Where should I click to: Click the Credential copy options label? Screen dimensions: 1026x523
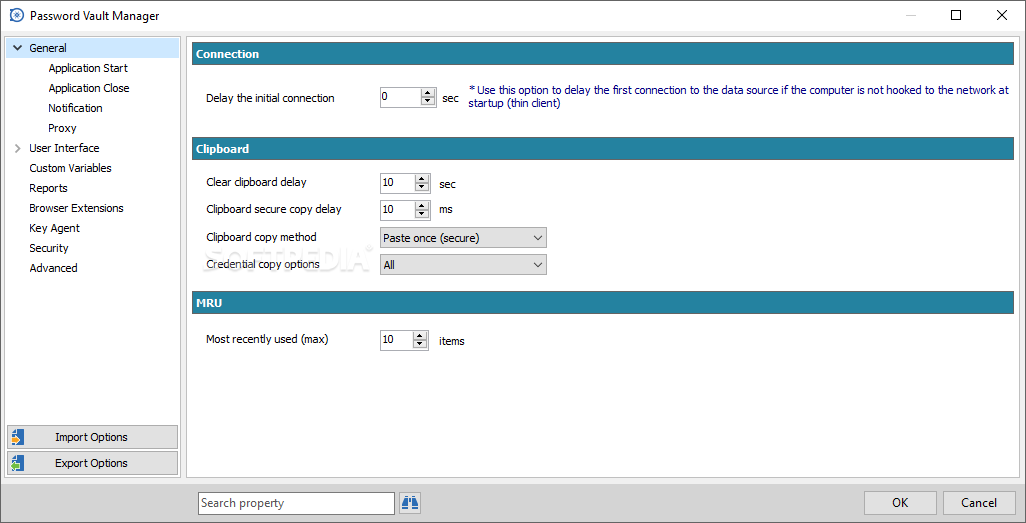pyautogui.click(x=262, y=264)
